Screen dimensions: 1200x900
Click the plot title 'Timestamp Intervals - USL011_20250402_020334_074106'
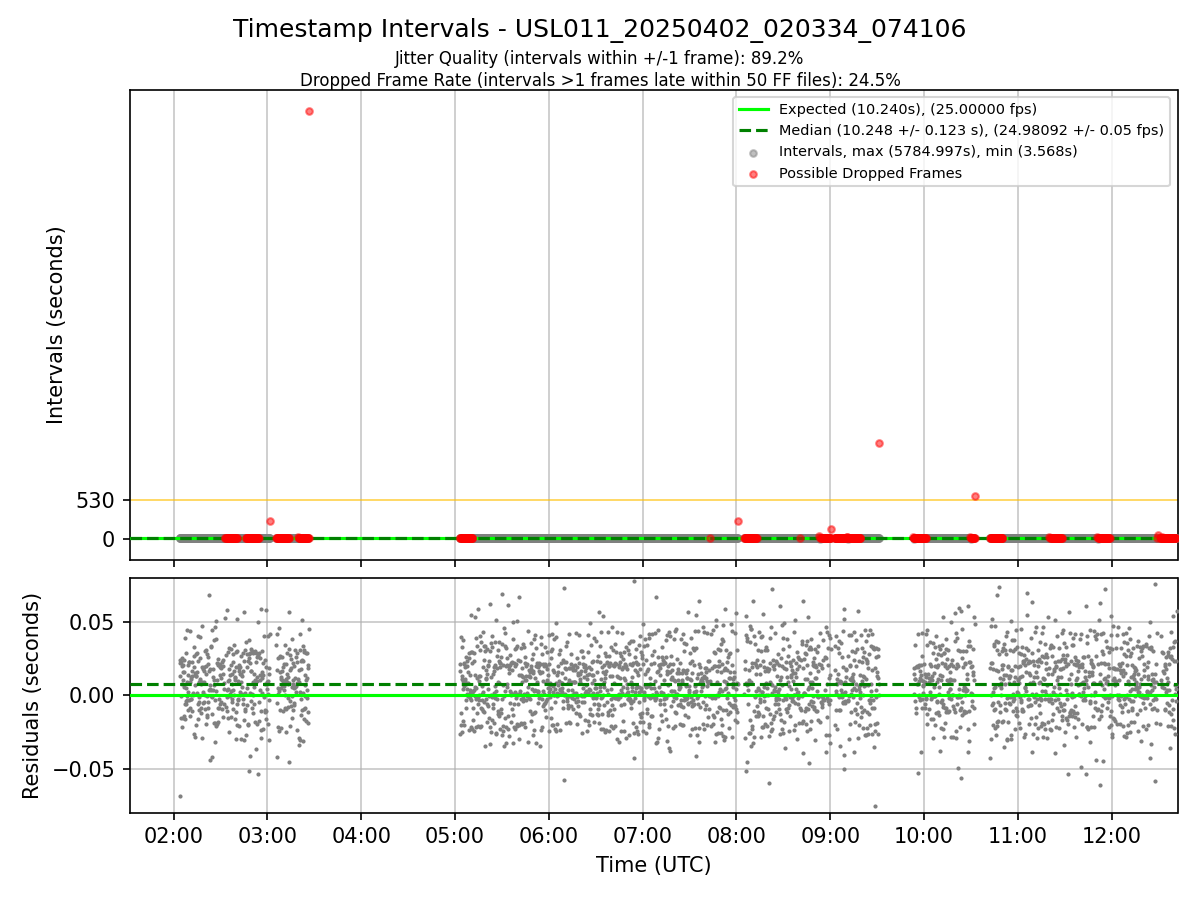click(599, 29)
